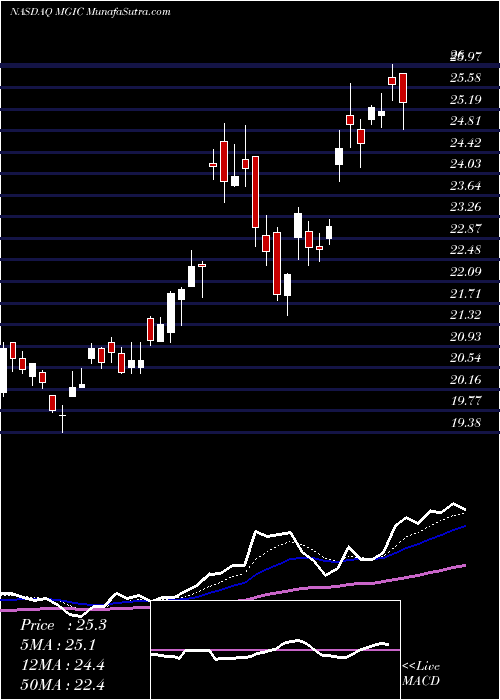Select the tall red candlestick dropping to 23.26
The image size is (500, 700).
click(255, 192)
